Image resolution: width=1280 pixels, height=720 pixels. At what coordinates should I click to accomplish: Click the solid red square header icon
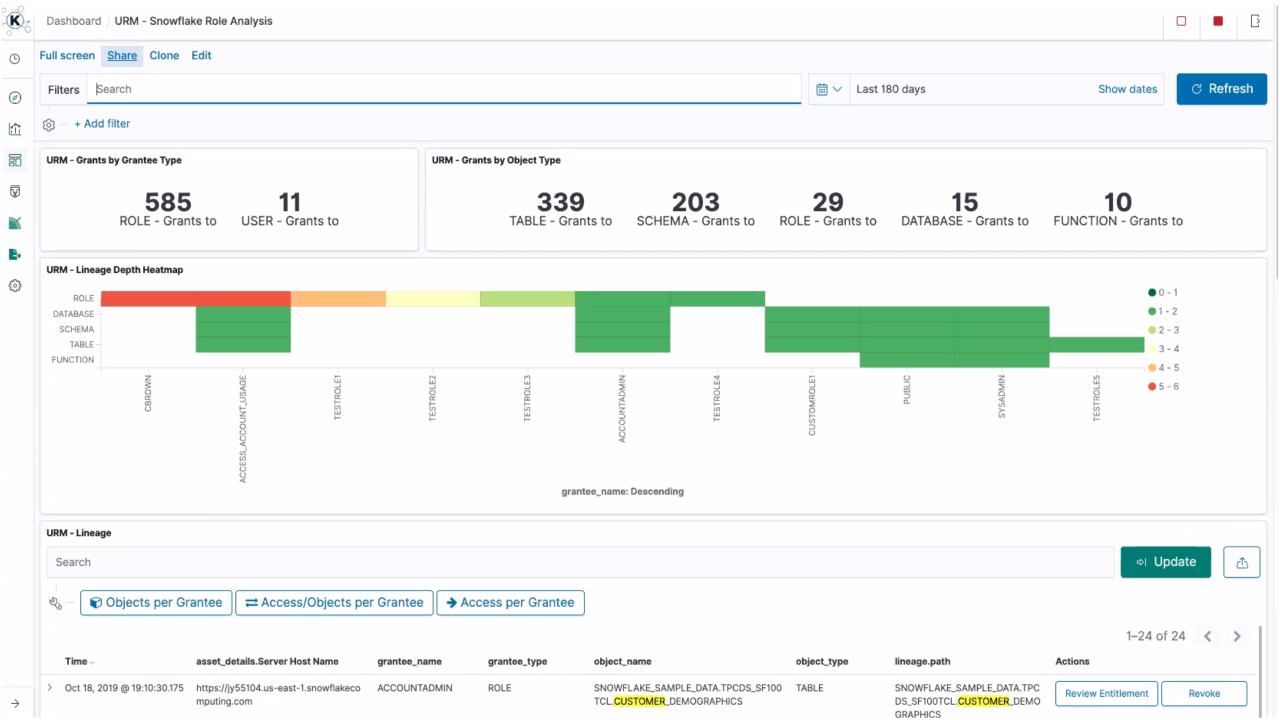1218,21
